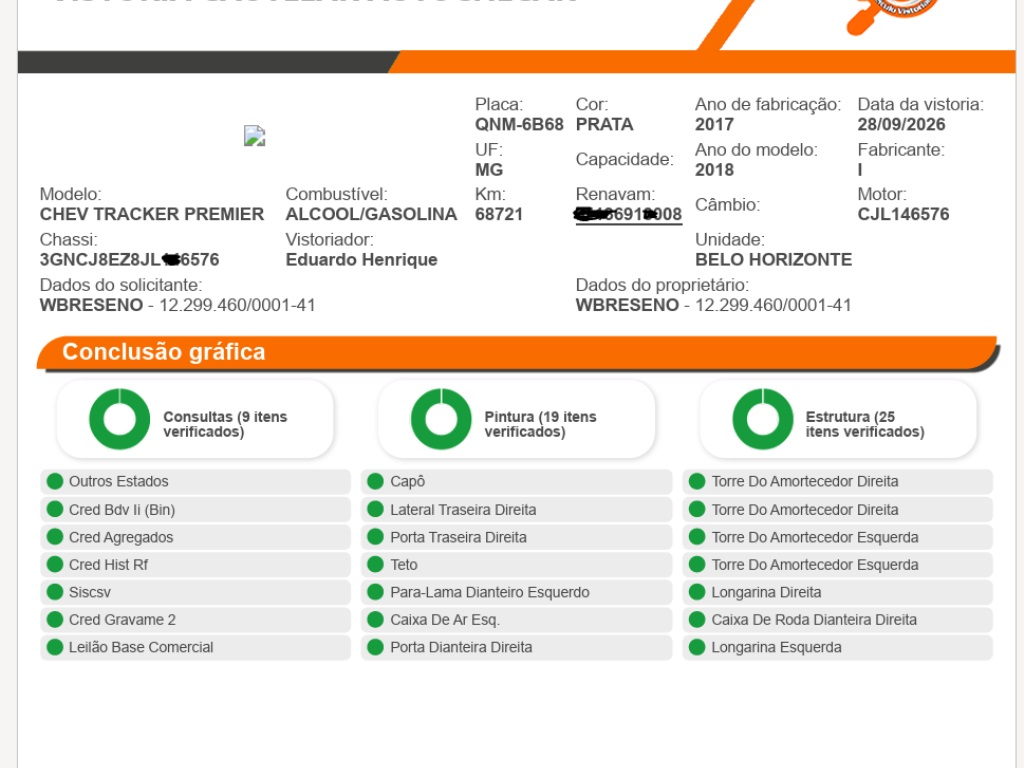
Task: Select the Cred Bdv Ii (Bin) row
Action: tap(195, 509)
